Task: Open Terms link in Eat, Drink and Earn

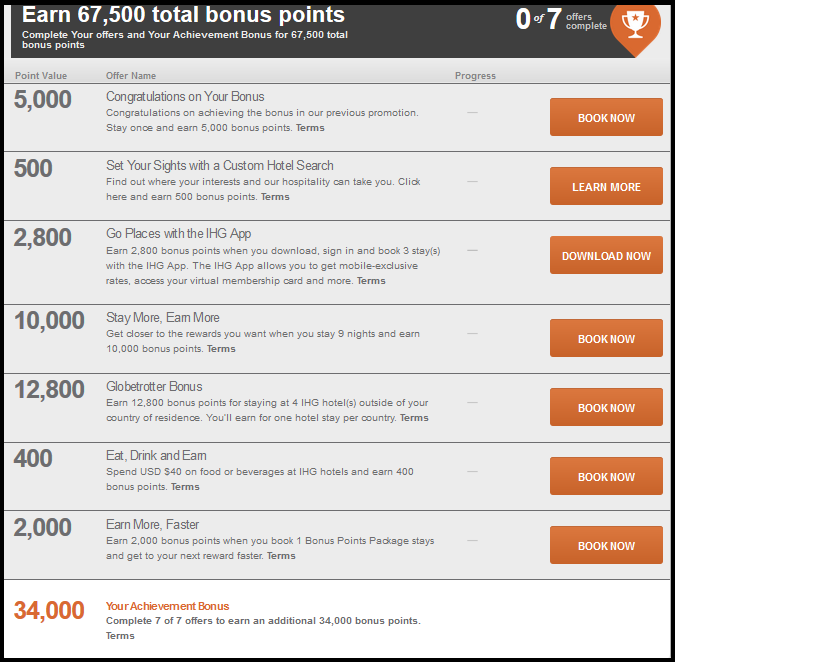Action: (185, 487)
